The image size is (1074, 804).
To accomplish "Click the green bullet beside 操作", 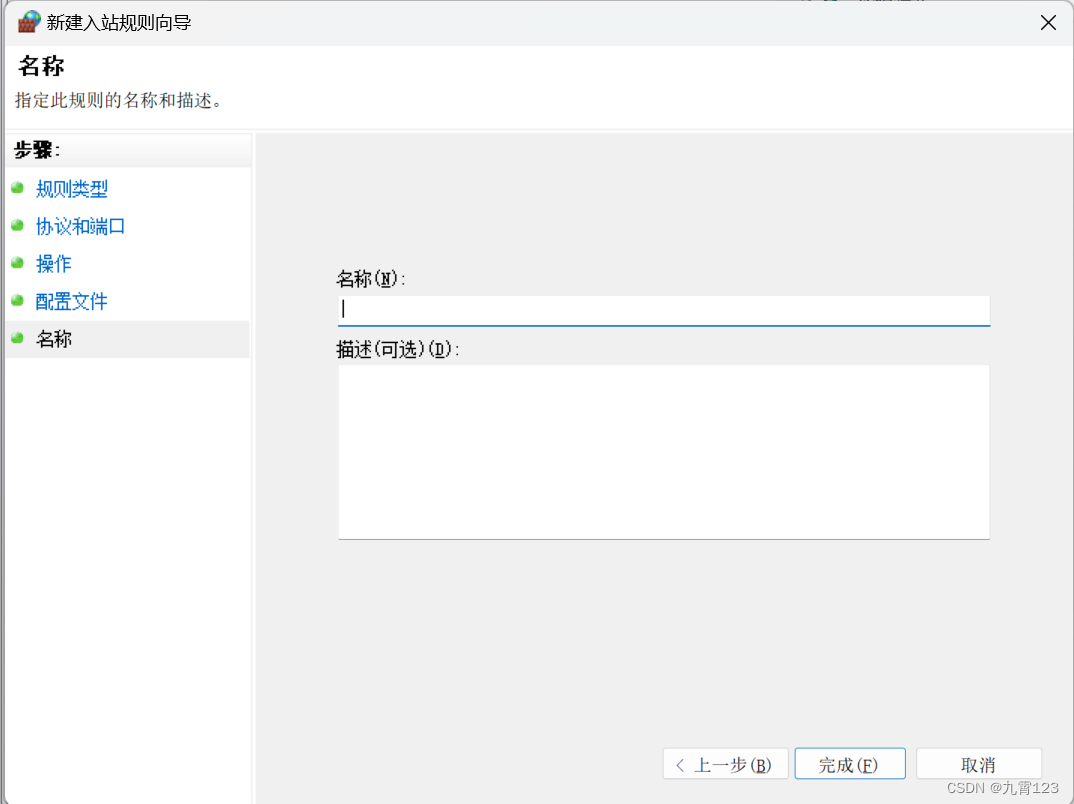I will (18, 263).
